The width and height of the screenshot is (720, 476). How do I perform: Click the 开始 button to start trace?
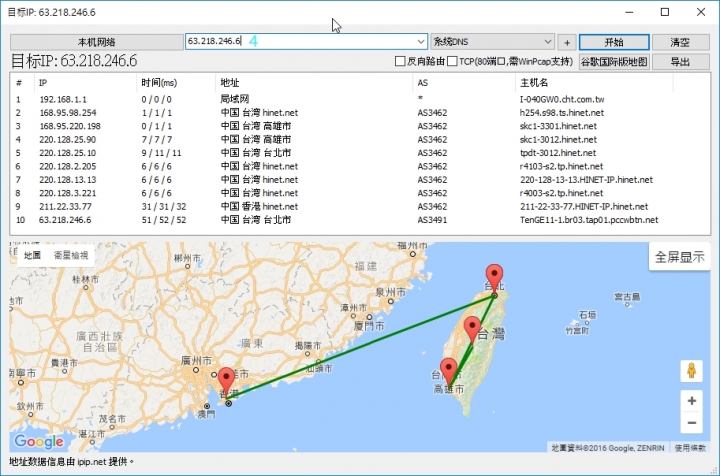(x=614, y=42)
